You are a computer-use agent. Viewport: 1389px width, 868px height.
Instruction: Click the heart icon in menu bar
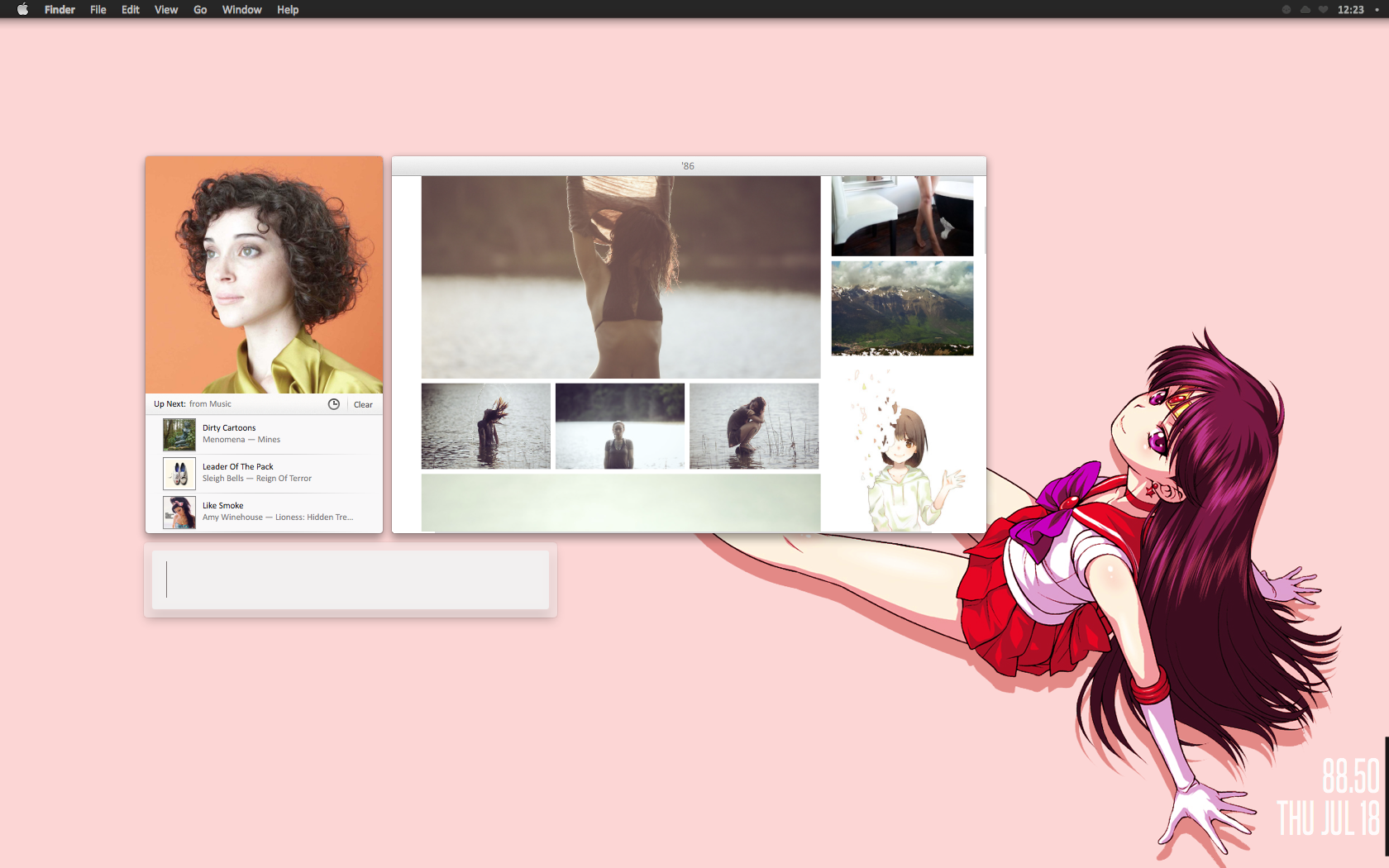(x=1323, y=10)
